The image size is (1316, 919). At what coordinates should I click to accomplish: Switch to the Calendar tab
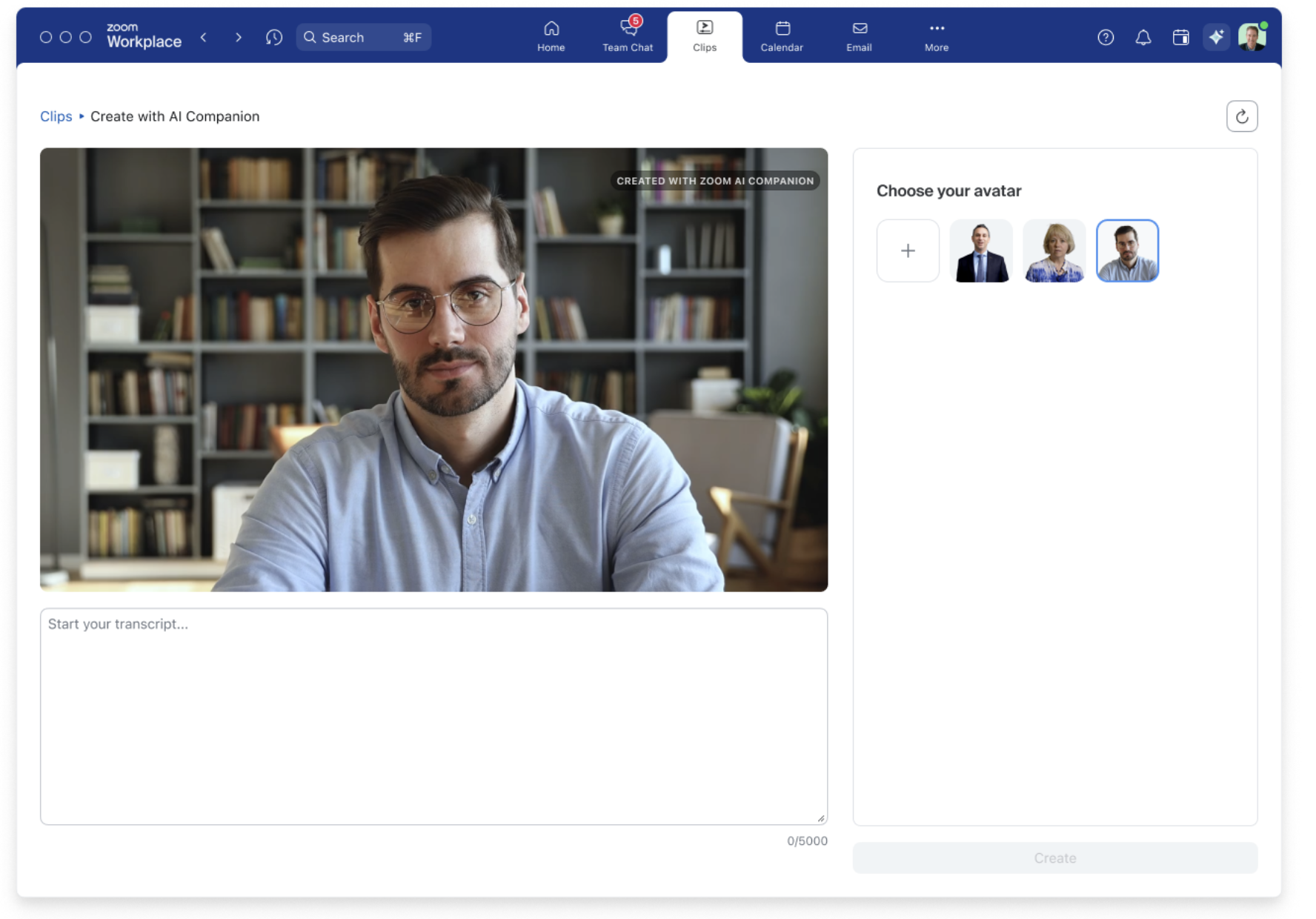tap(782, 36)
